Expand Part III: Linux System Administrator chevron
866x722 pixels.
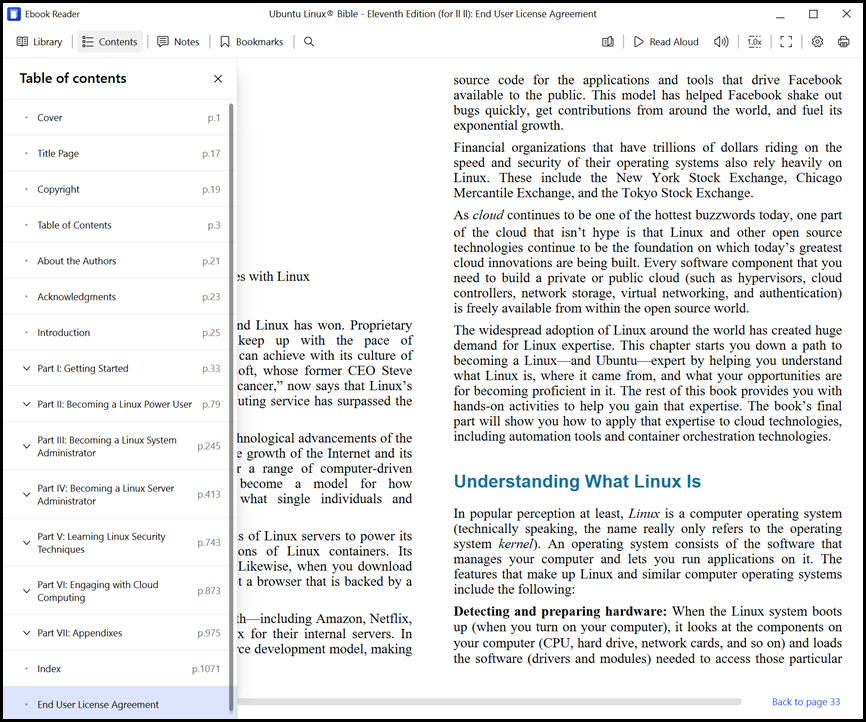(x=26, y=446)
